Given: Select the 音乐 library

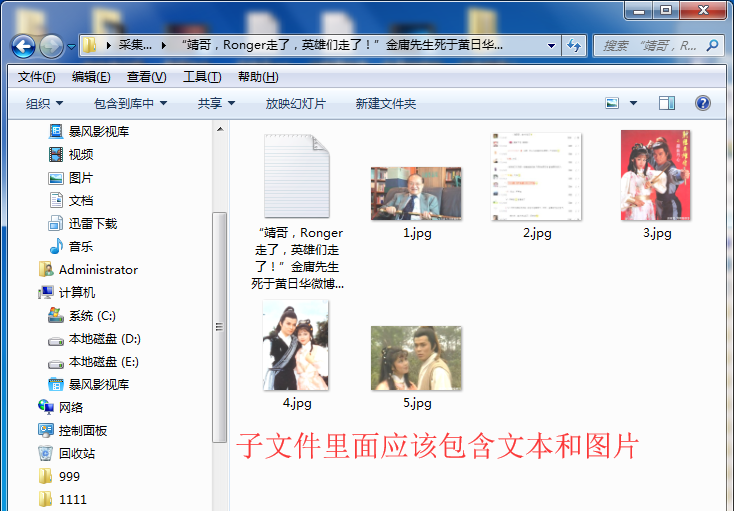Looking at the screenshot, I should click(71, 247).
